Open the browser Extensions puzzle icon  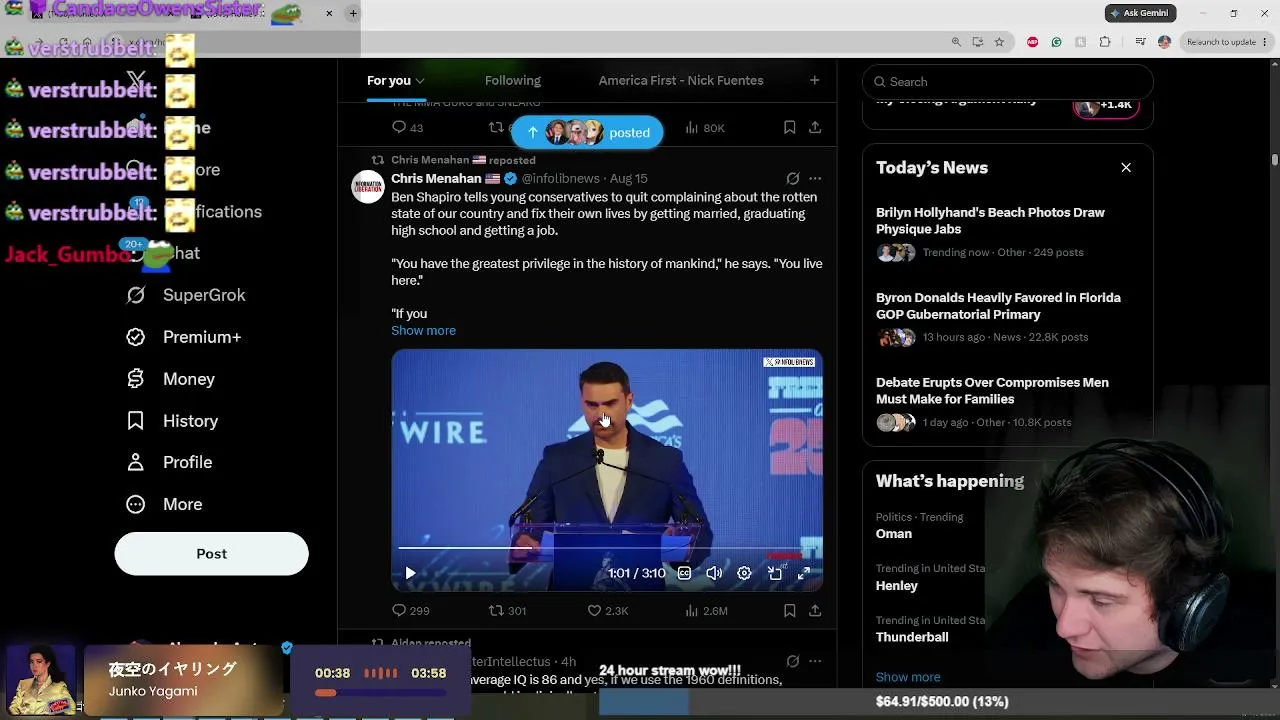pos(1105,42)
